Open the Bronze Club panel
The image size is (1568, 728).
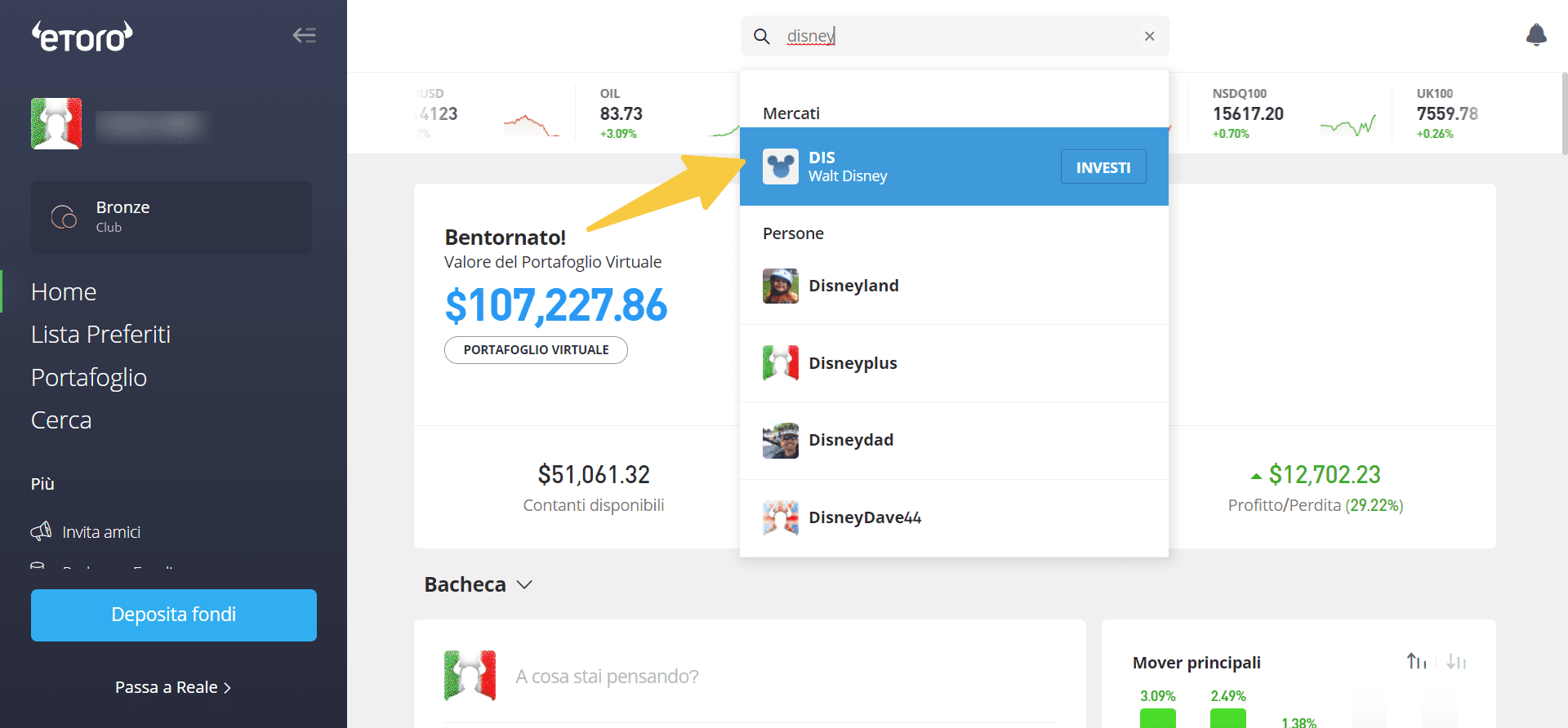click(171, 217)
